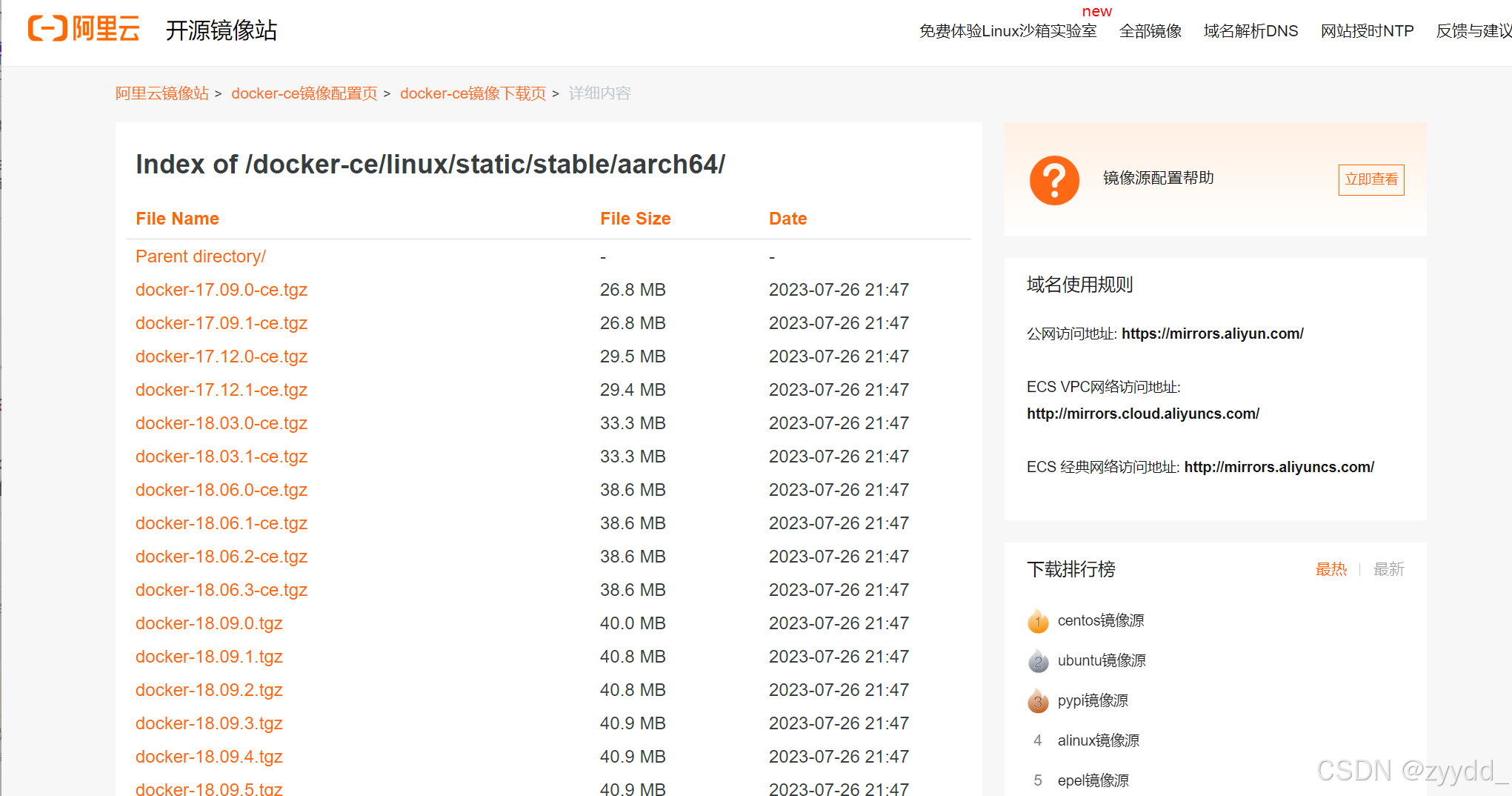Open the Parent directory/ link
Screen dimensions: 1512x796
click(x=200, y=256)
